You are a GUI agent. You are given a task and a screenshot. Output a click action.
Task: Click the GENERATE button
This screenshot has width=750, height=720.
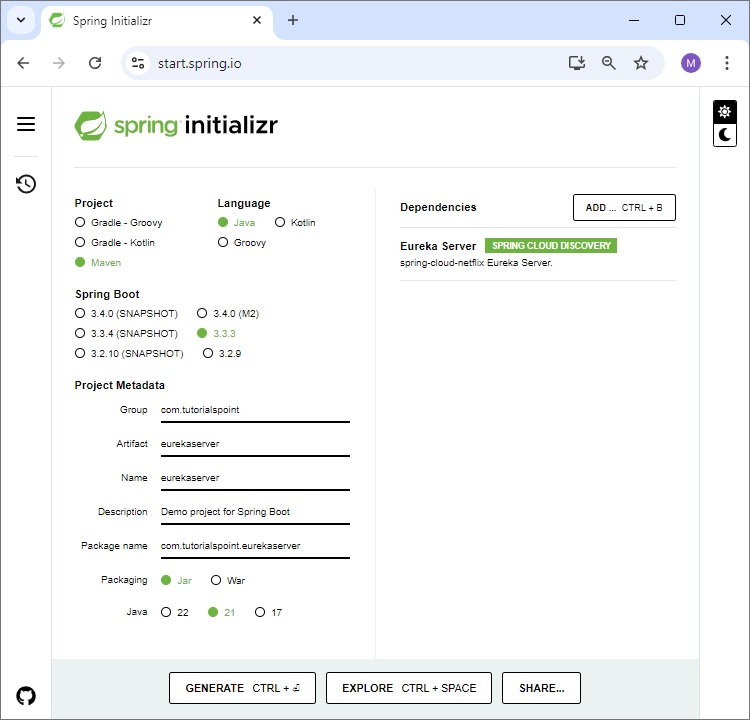(x=243, y=688)
